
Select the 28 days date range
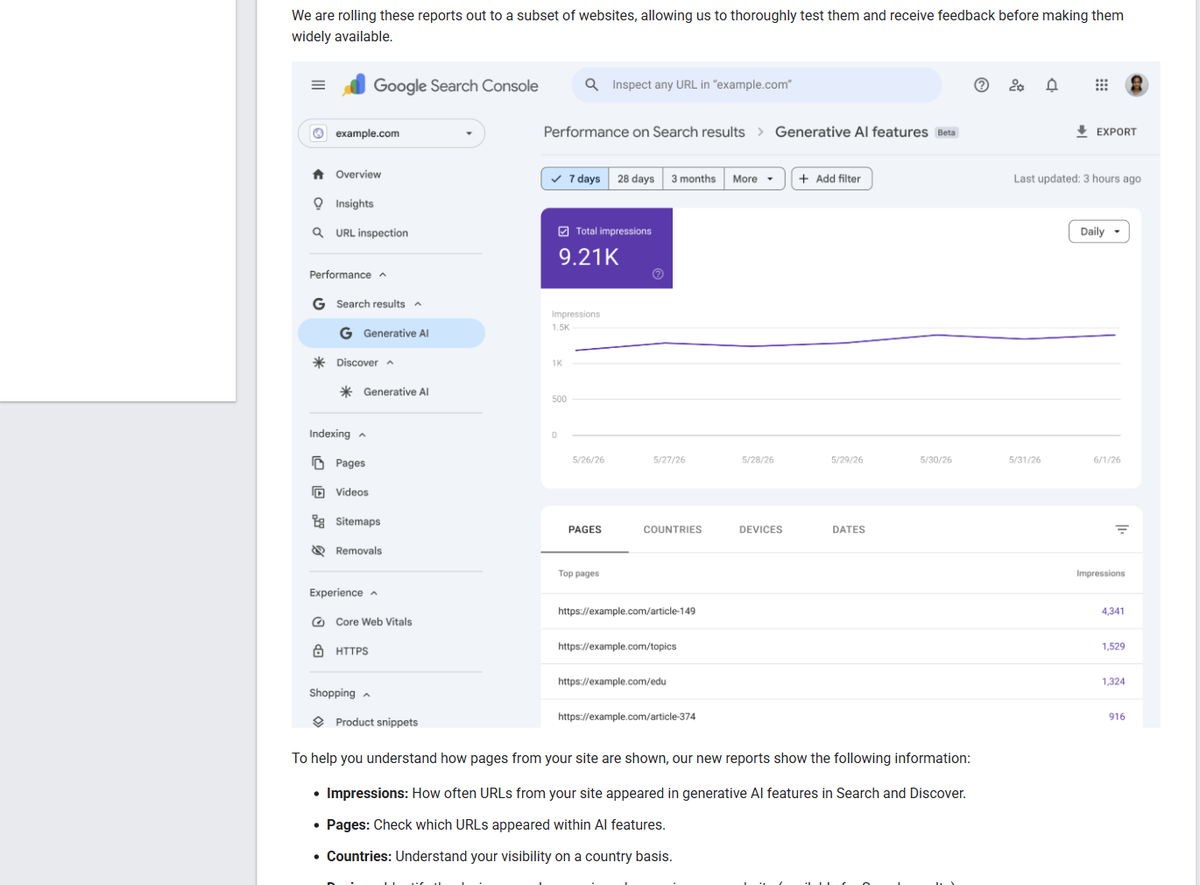(x=636, y=179)
